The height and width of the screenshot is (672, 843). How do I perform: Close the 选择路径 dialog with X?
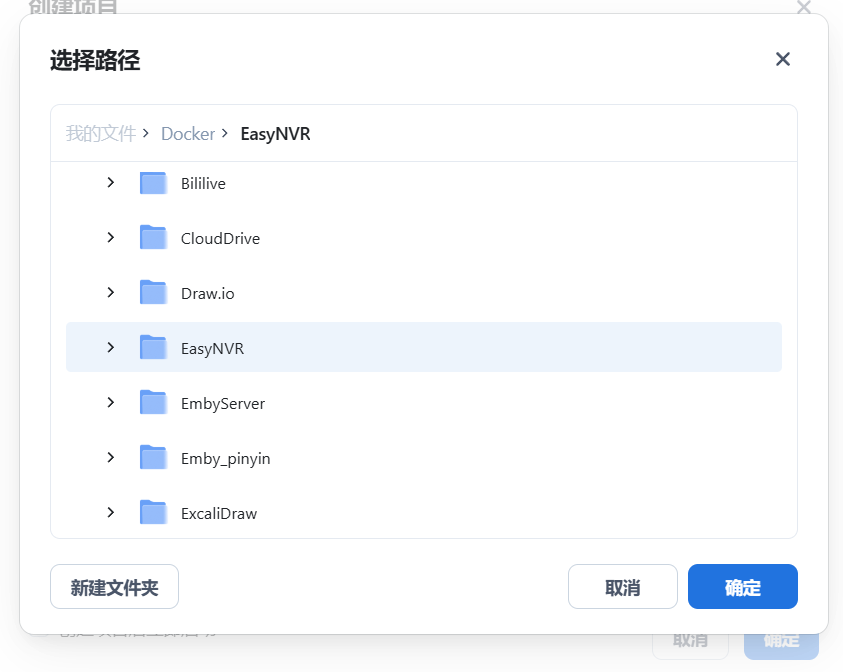tap(783, 60)
